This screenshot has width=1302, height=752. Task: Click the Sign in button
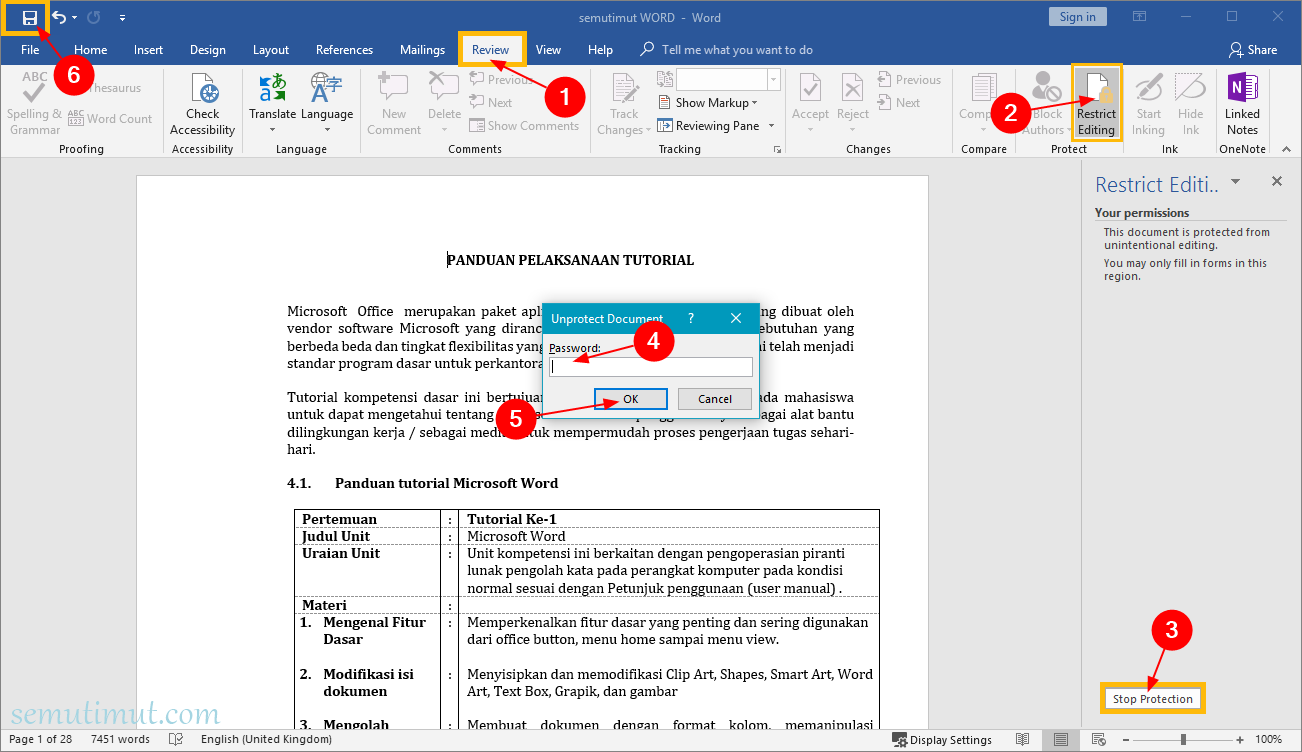tap(1077, 17)
